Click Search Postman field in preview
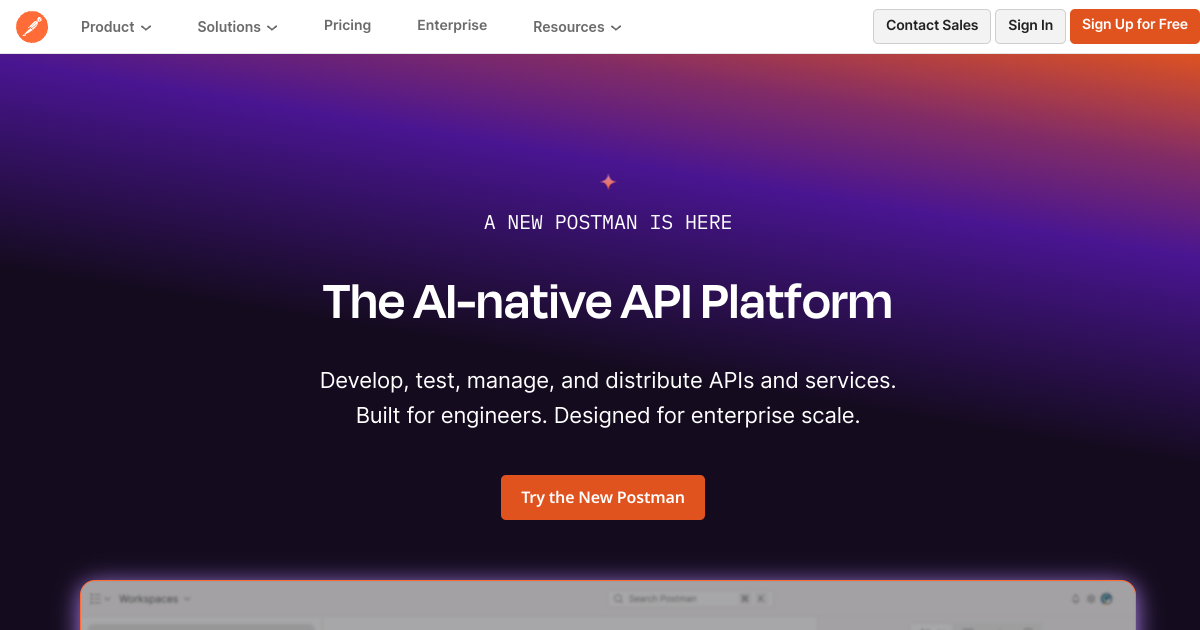The image size is (1200, 630). pos(688,599)
